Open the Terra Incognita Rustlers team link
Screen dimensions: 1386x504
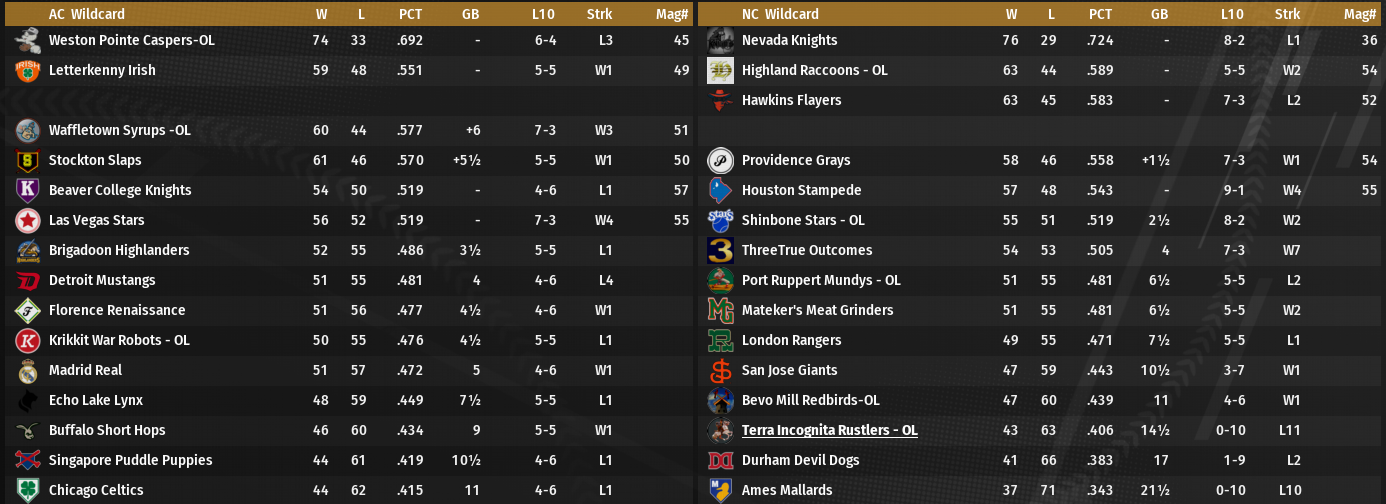click(829, 430)
